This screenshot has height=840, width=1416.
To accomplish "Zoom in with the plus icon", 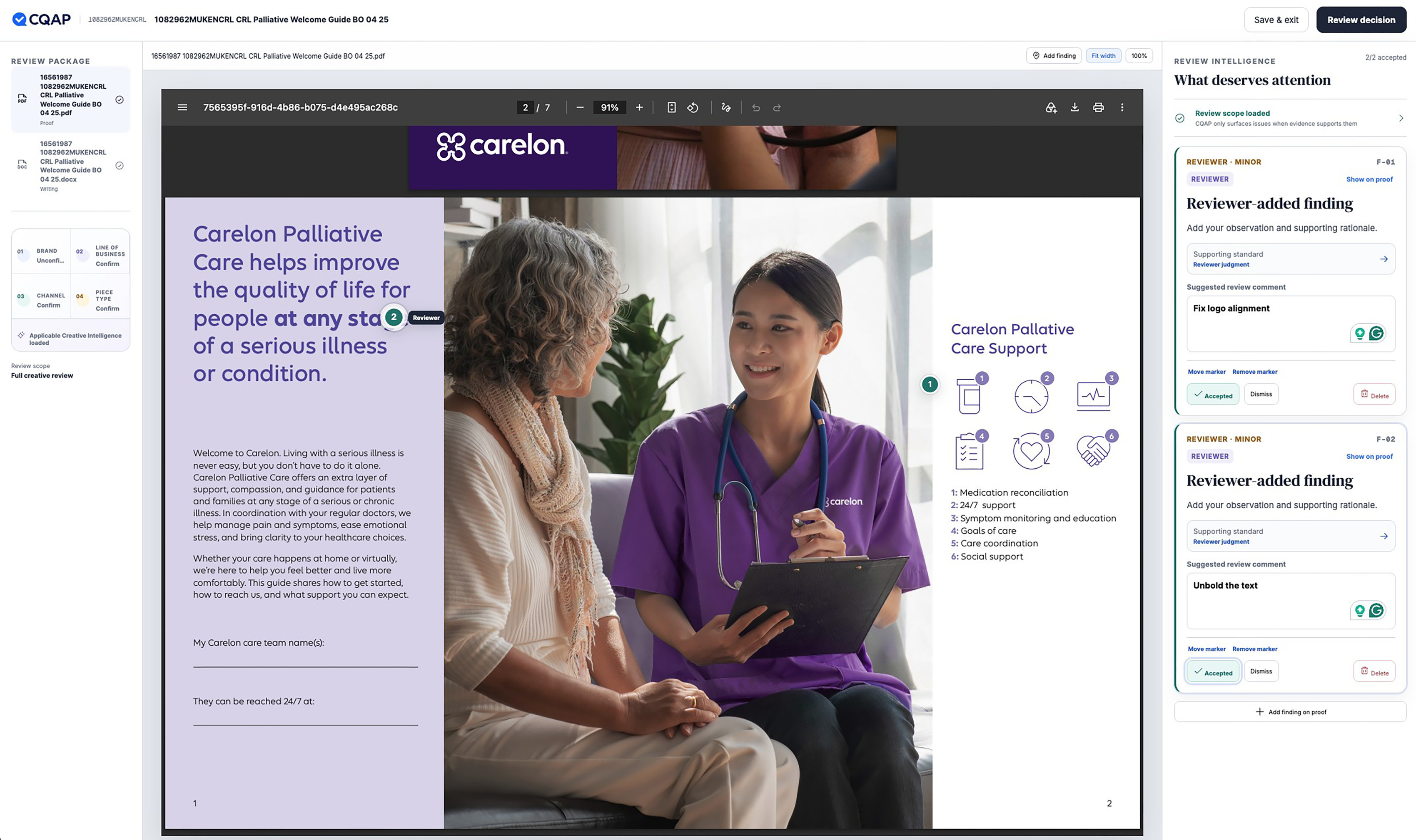I will [x=639, y=107].
